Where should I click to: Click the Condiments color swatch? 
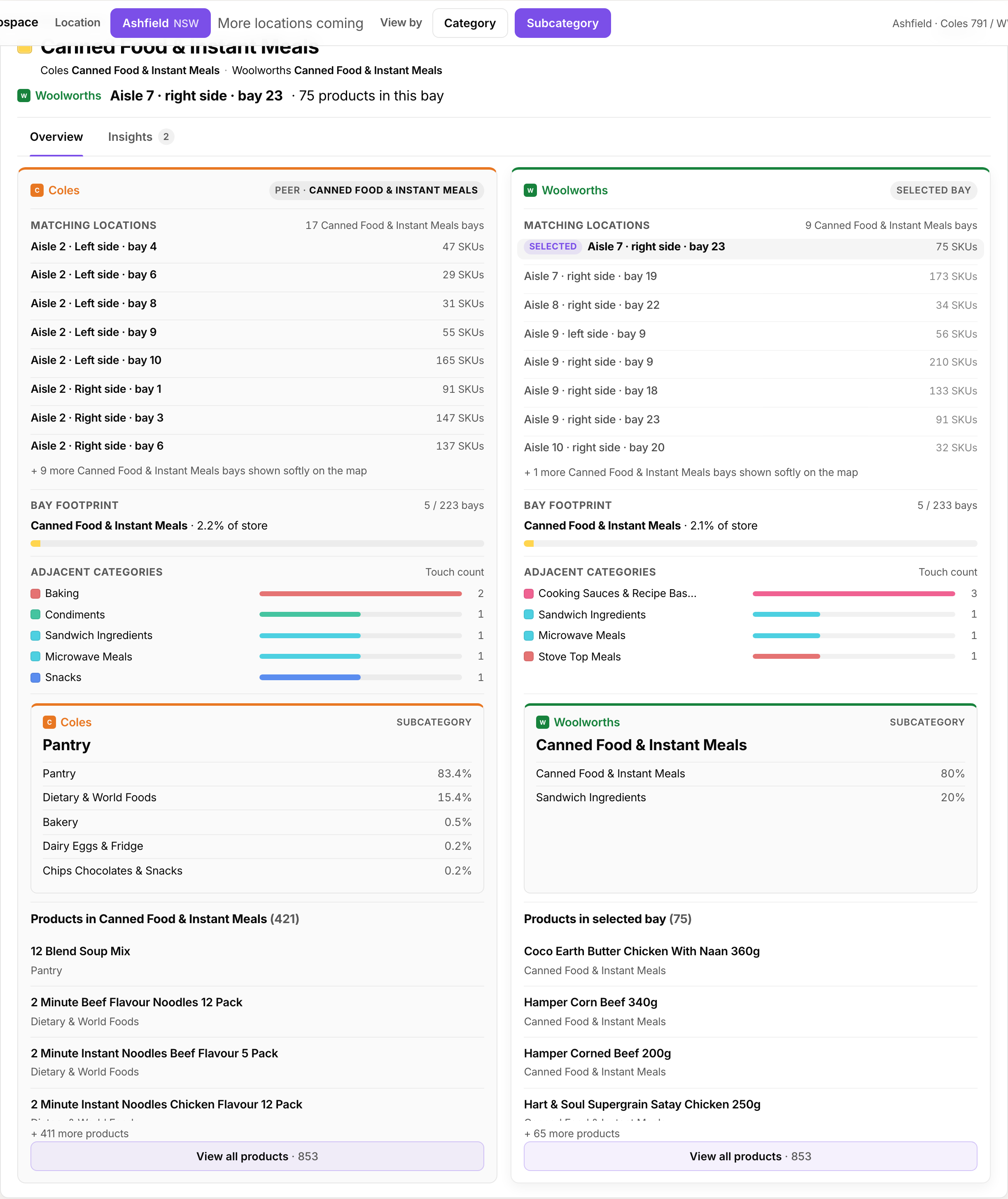(35, 614)
